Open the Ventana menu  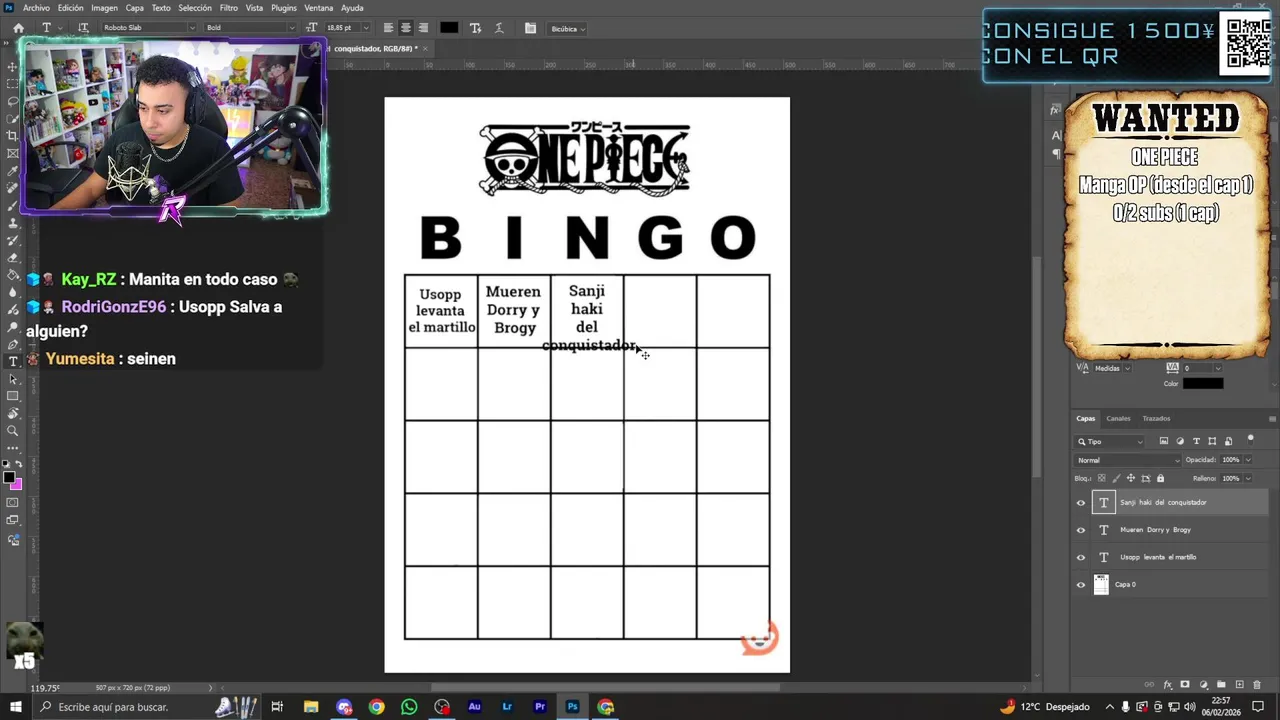point(318,7)
